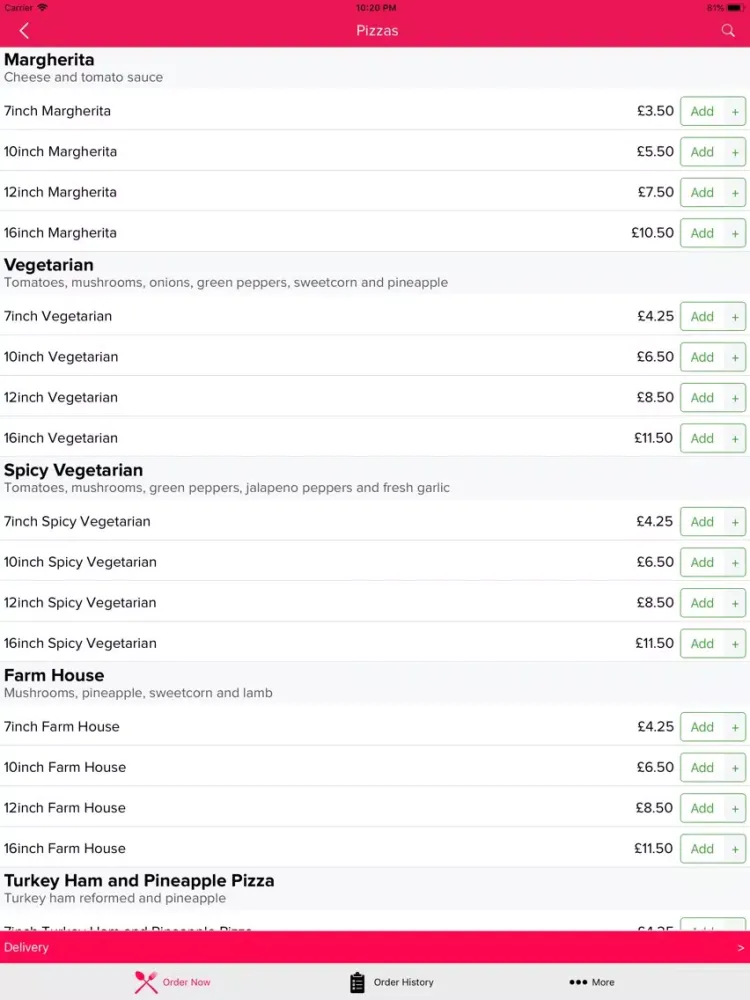The width and height of the screenshot is (750, 1000).
Task: Add 12inch Margherita to order
Action: (x=702, y=193)
